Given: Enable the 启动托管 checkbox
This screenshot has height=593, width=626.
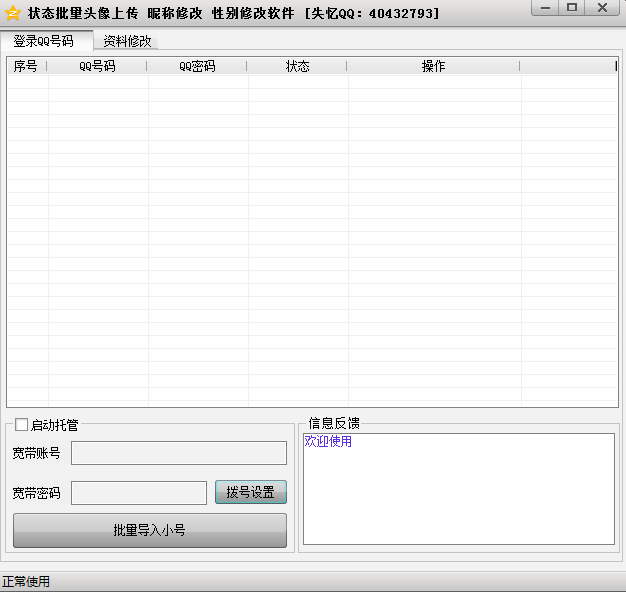Looking at the screenshot, I should click(22, 425).
